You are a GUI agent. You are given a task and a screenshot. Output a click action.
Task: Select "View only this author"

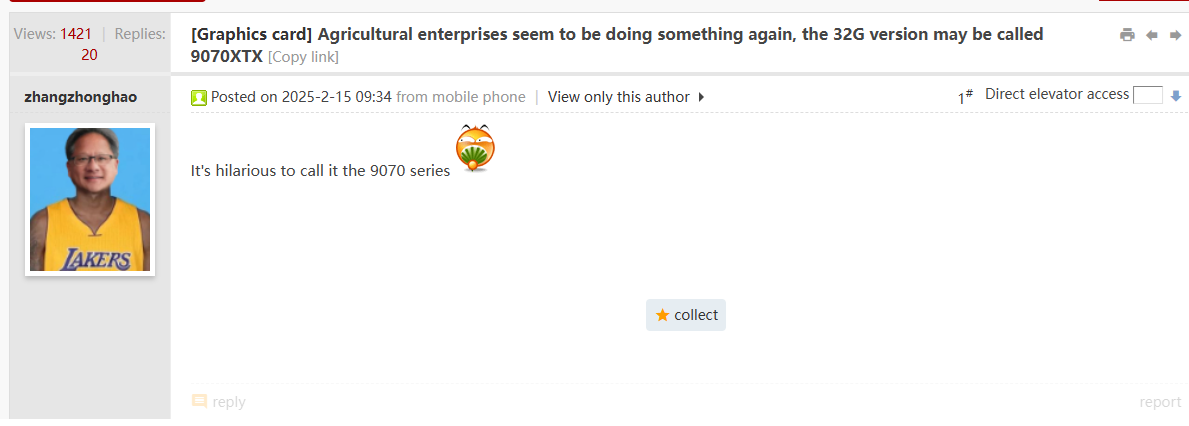click(618, 97)
